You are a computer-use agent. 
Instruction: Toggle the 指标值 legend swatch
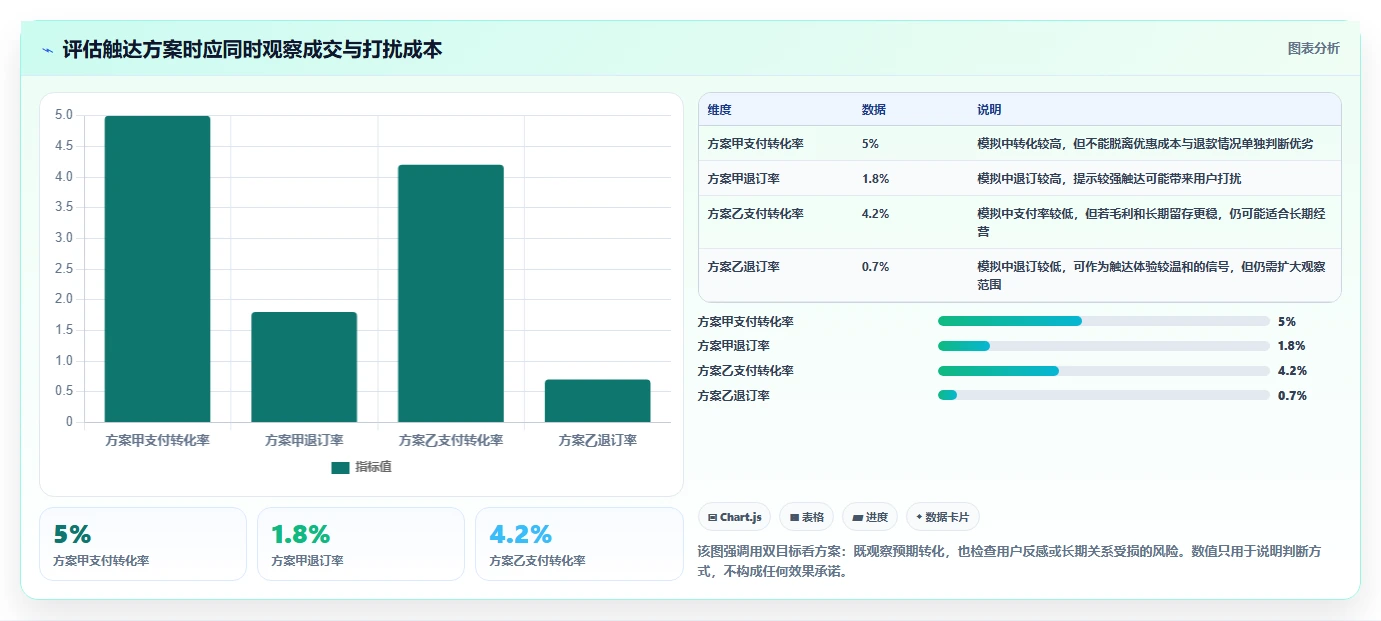340,467
